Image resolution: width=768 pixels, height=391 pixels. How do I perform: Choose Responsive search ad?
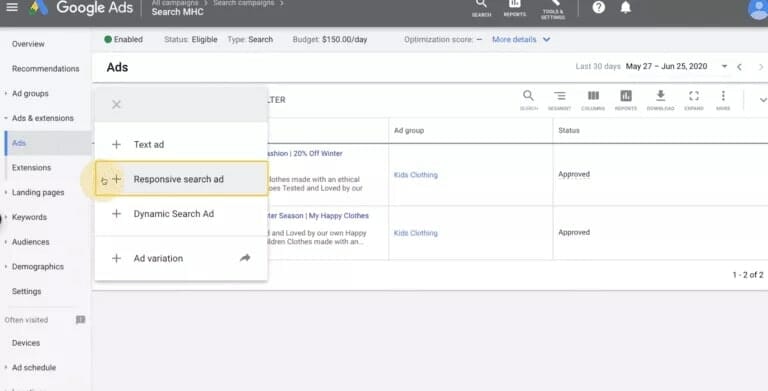(181, 179)
